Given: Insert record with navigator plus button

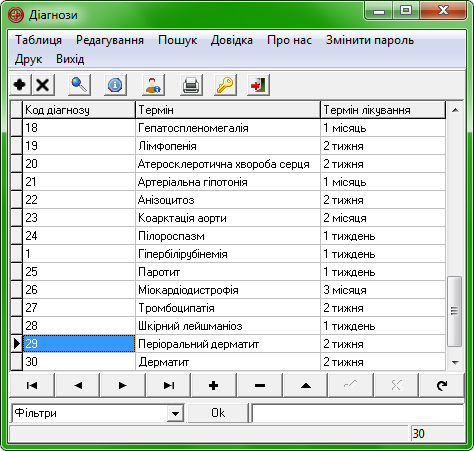Looking at the screenshot, I should [x=214, y=385].
